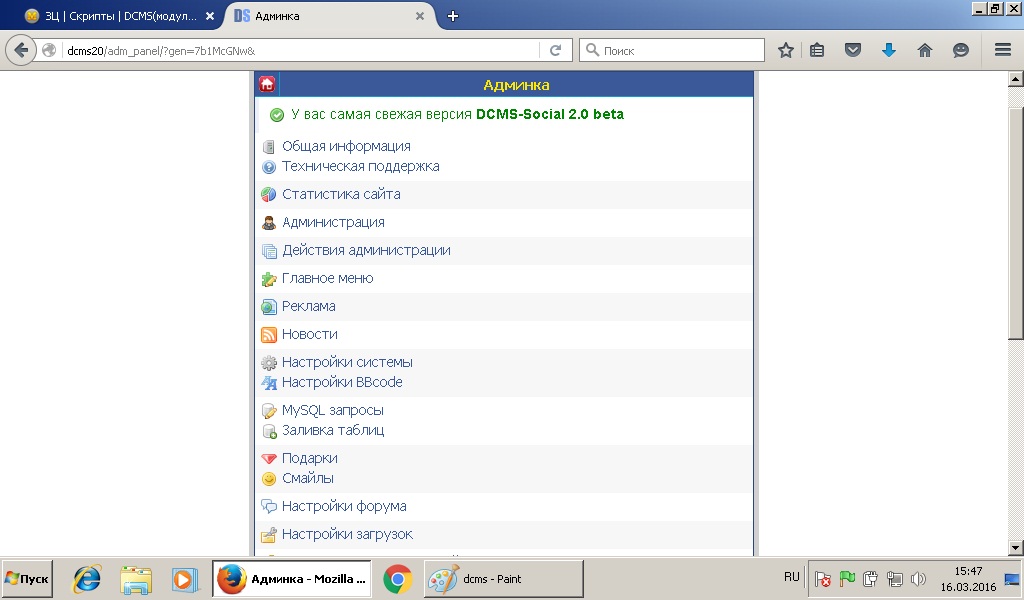Open Подарки link
Screen dimensions: 1024x600
[x=310, y=458]
